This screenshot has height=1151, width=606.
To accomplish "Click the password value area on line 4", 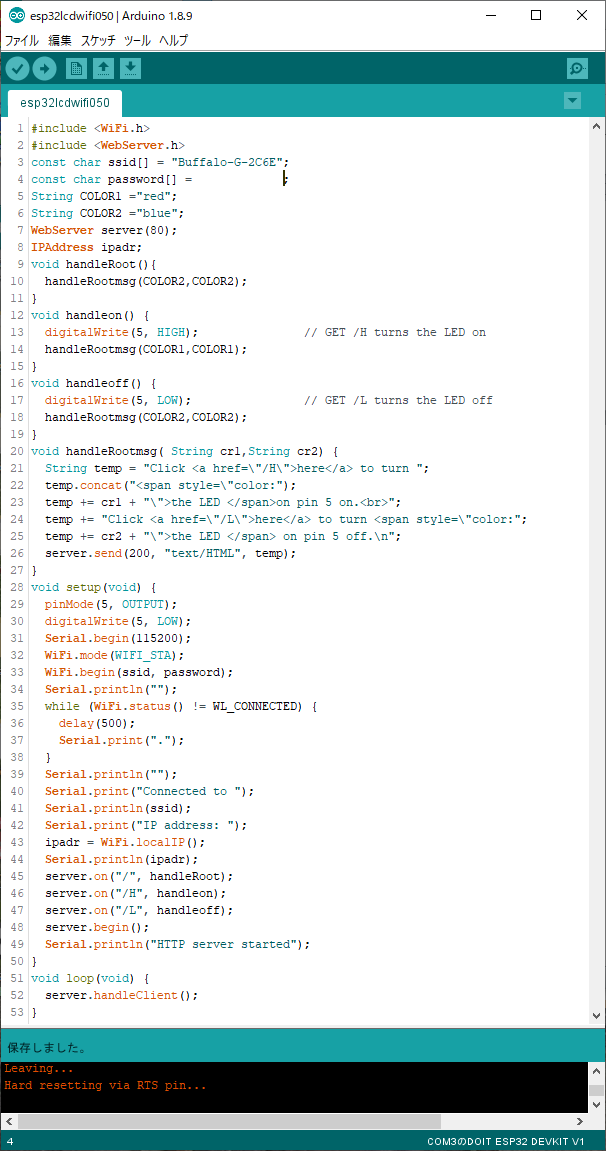I will tap(238, 179).
